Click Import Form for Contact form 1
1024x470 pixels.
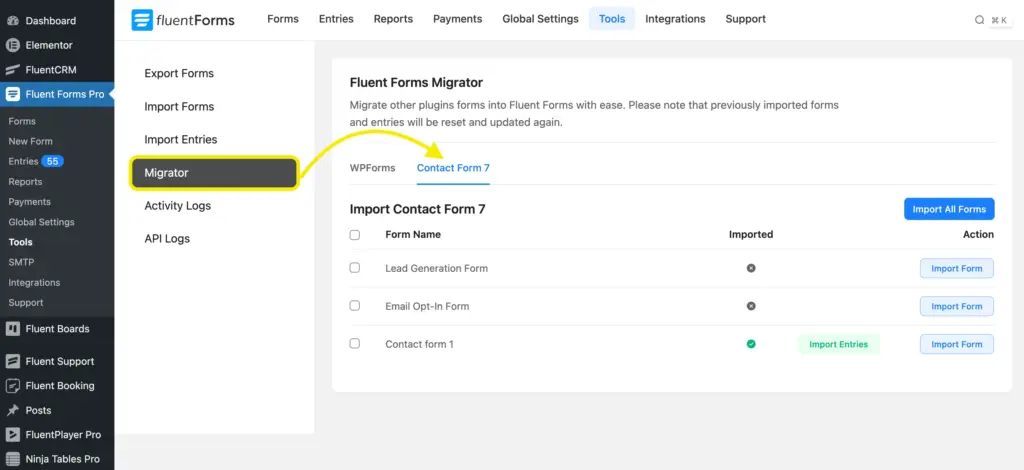957,344
